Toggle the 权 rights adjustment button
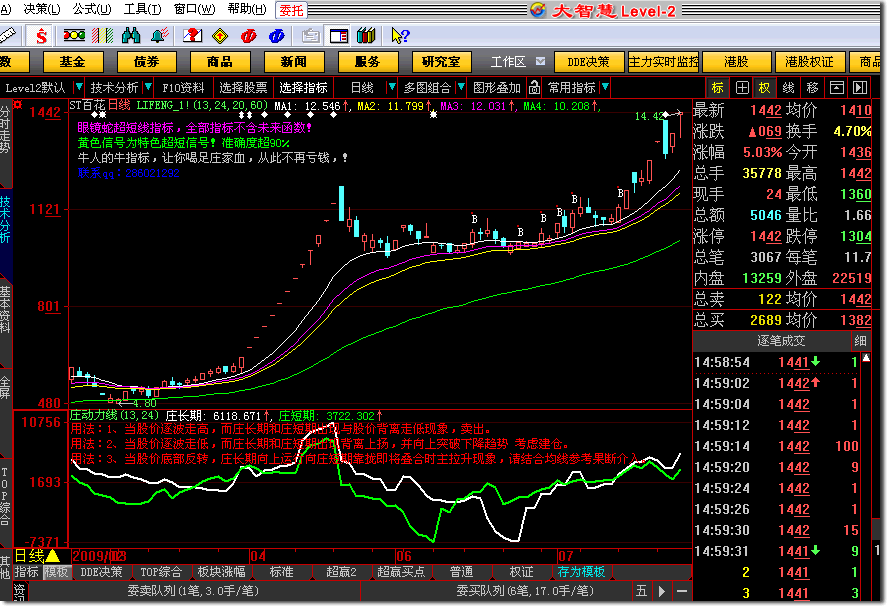890x608 pixels. click(765, 87)
